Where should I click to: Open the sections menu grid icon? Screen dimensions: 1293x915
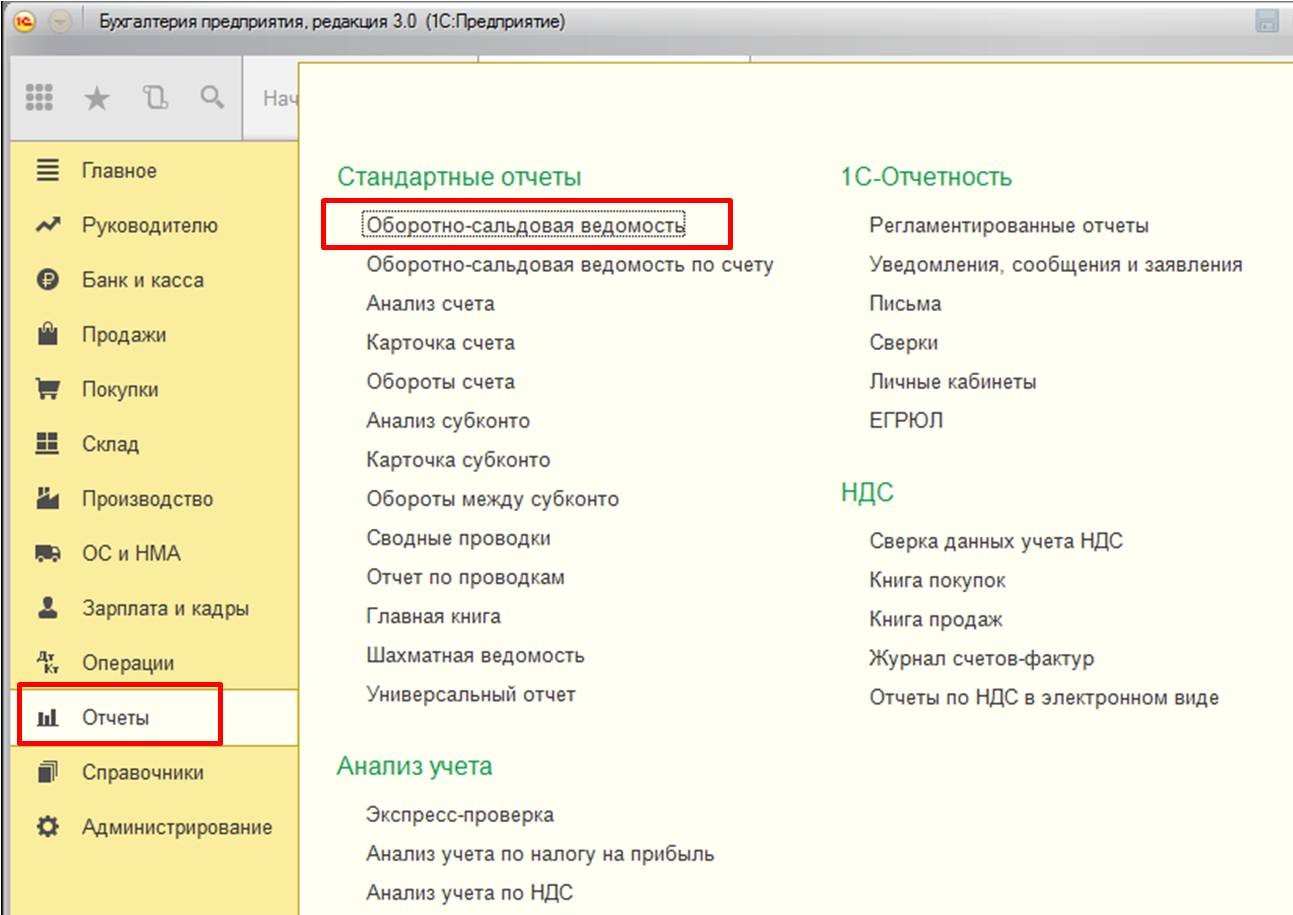[39, 97]
